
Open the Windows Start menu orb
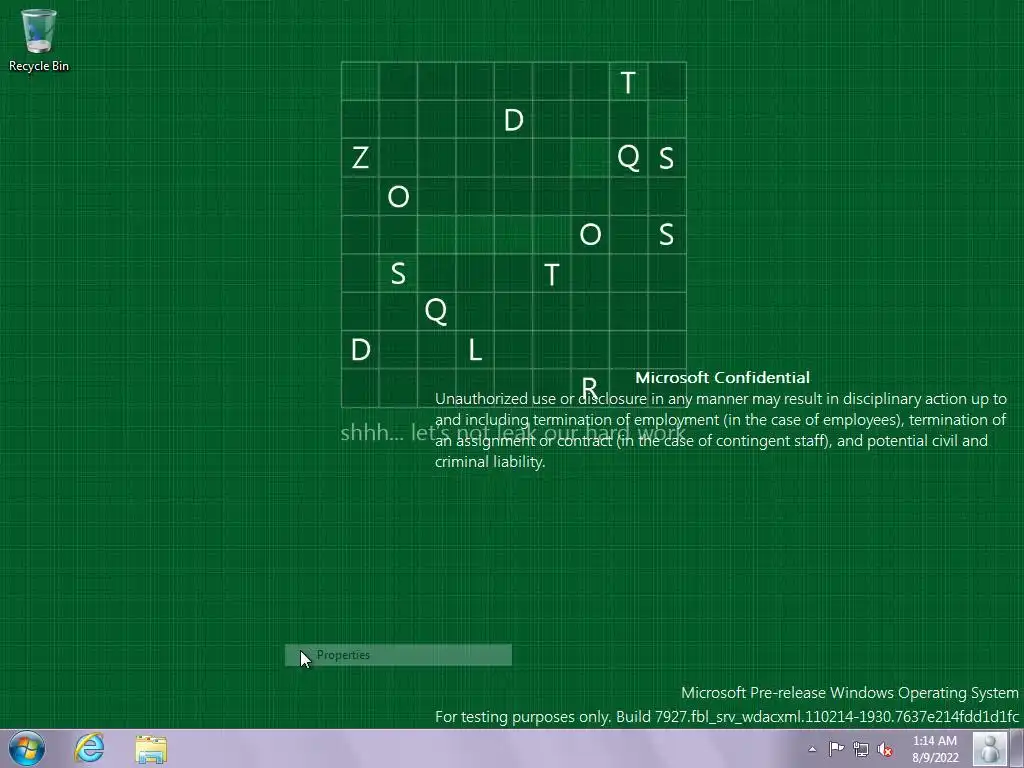click(x=27, y=748)
